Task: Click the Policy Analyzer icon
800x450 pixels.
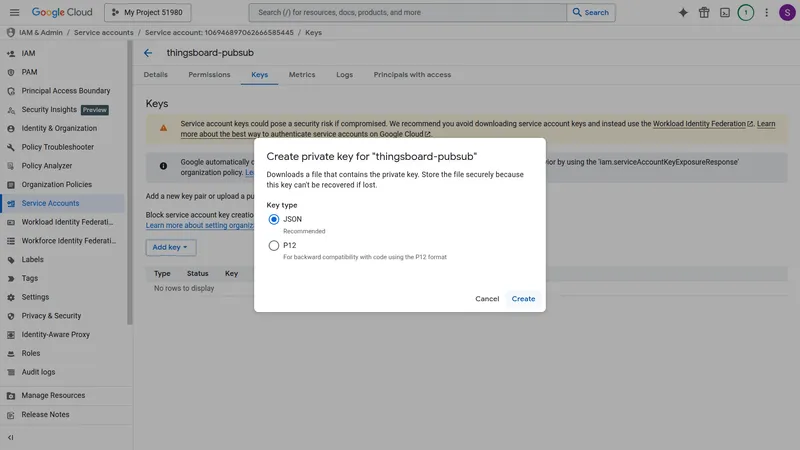Action: [x=11, y=166]
